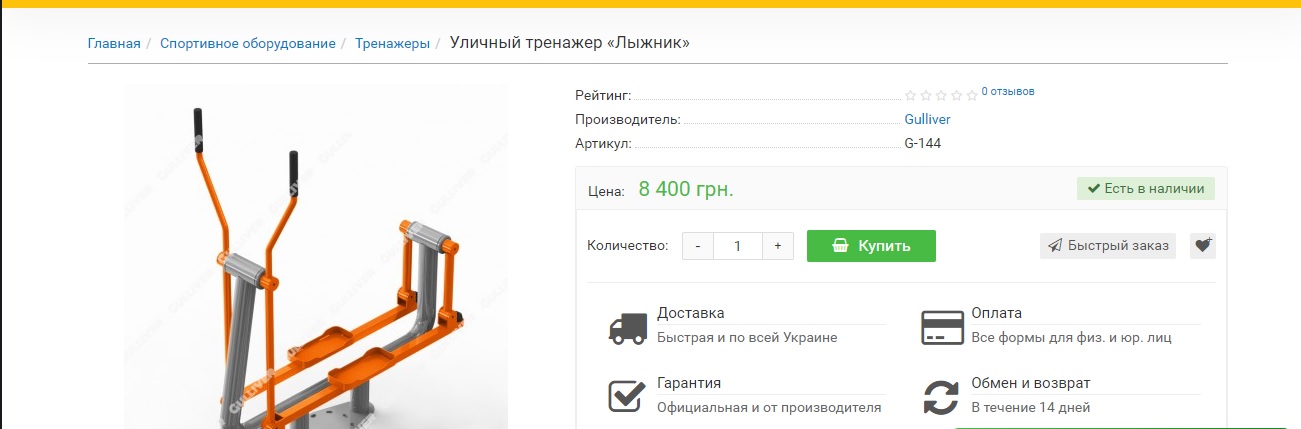
Task: Click the delivery truck icon
Action: [627, 328]
